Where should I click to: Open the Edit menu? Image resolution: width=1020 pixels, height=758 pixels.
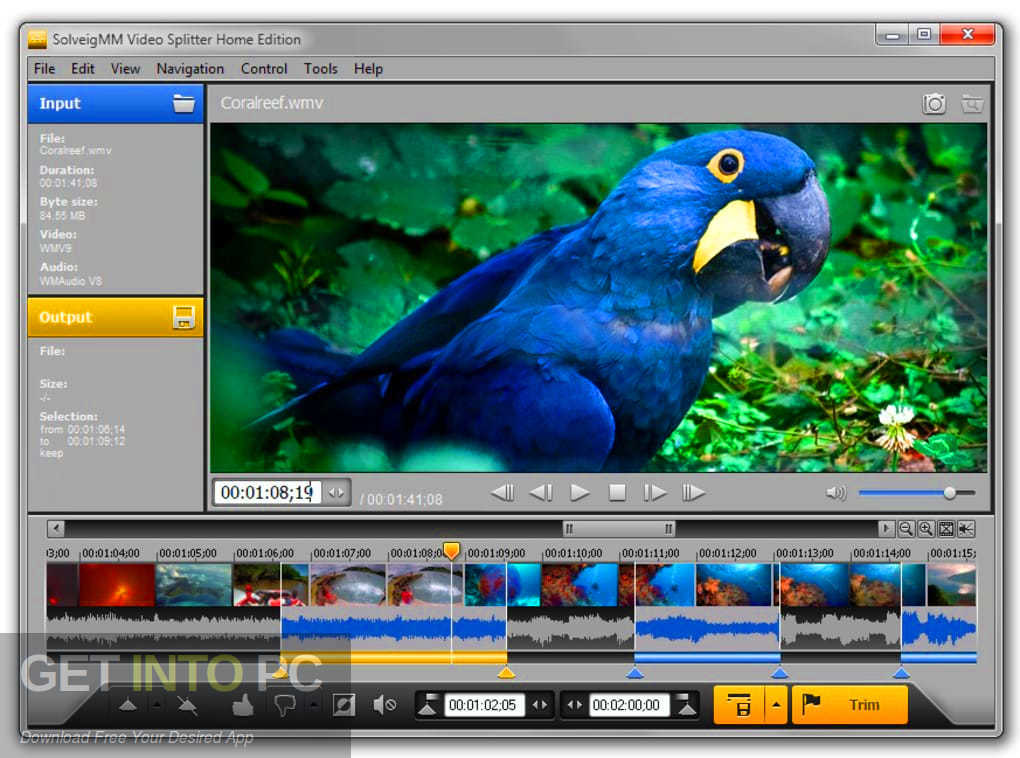click(x=83, y=69)
